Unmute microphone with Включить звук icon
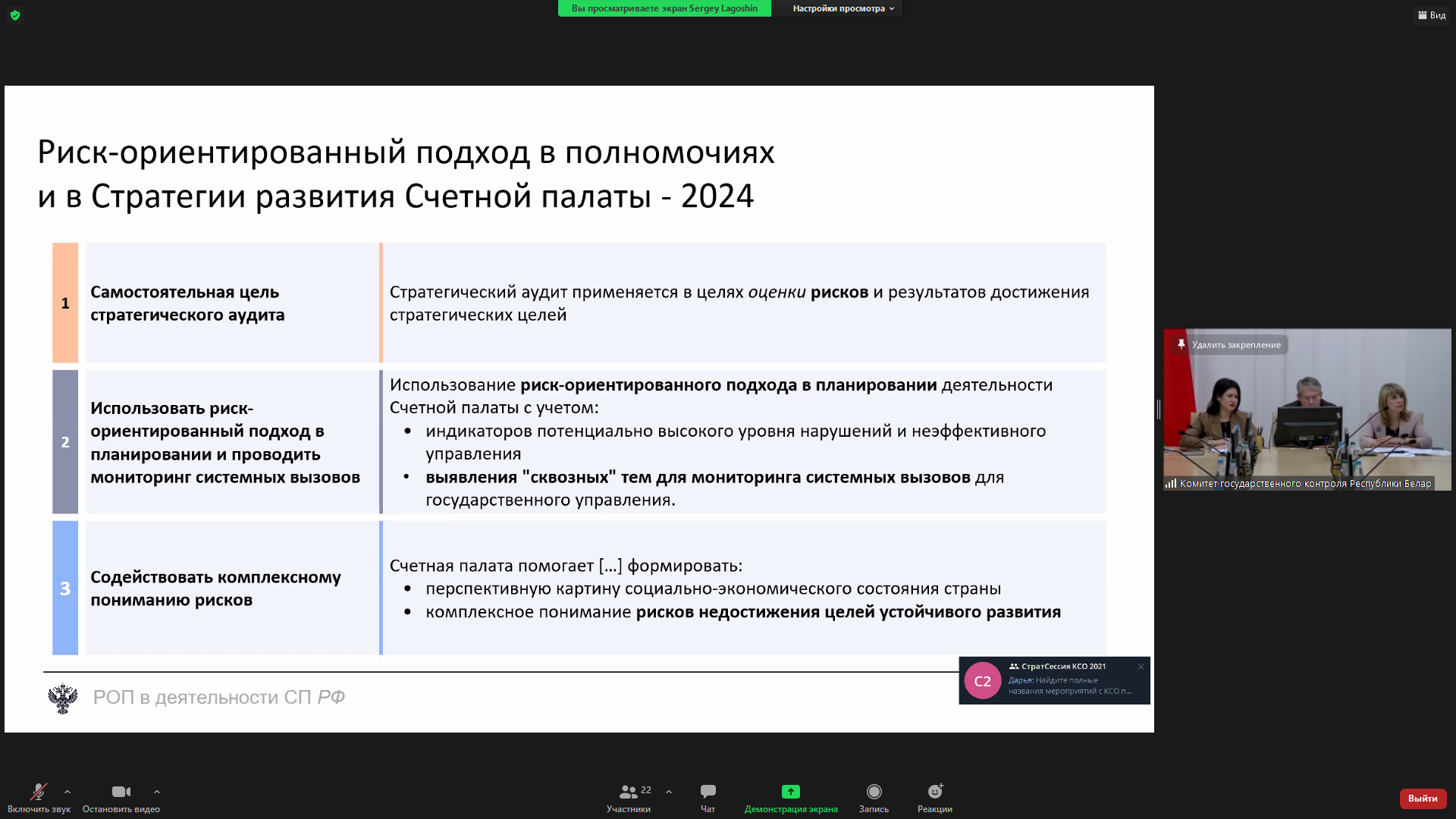1456x819 pixels. (x=38, y=792)
